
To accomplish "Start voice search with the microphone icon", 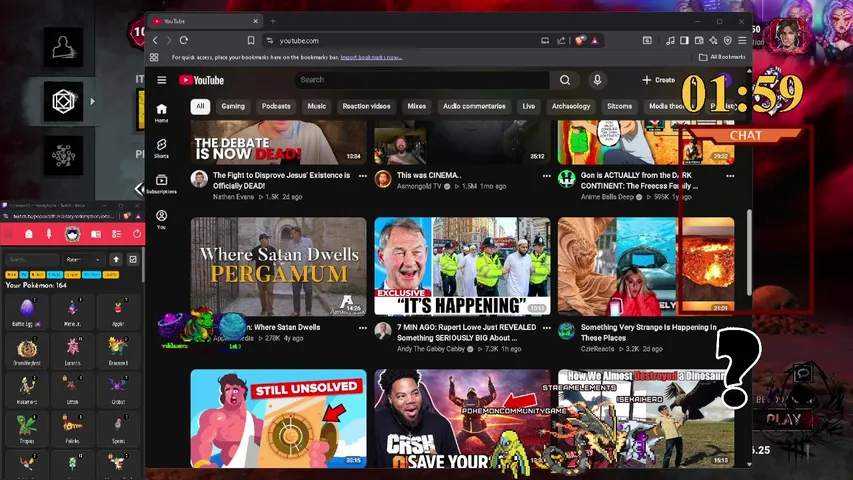I will point(597,80).
